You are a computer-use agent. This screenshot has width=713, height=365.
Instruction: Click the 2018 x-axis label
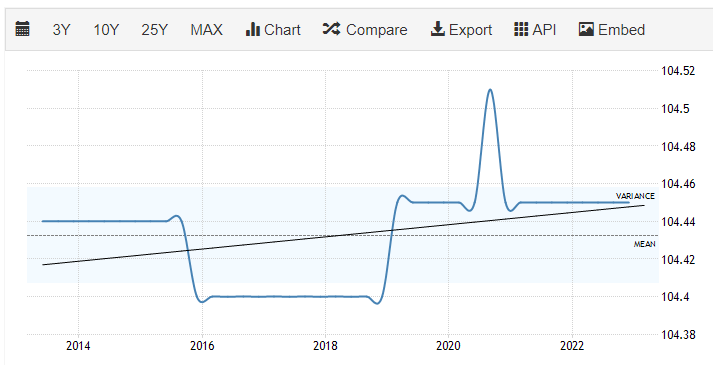point(325,346)
